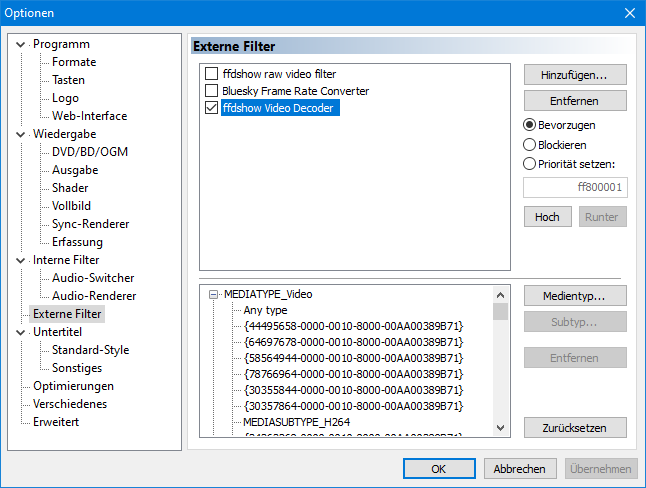This screenshot has width=646, height=488.
Task: Collapse the Programm tree node
Action: (x=23, y=44)
